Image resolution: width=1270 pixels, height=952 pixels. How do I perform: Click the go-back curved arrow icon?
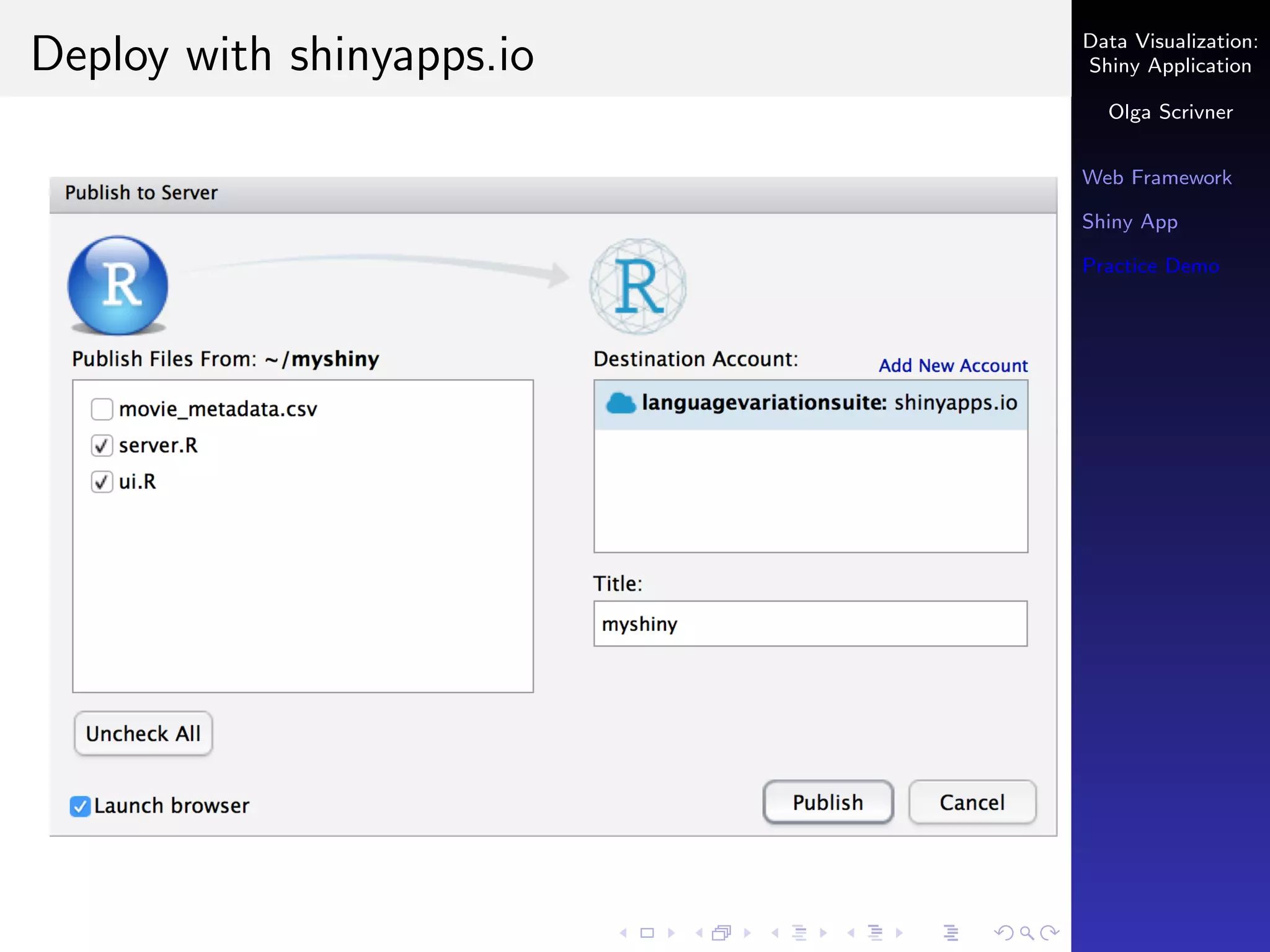[x=1004, y=933]
